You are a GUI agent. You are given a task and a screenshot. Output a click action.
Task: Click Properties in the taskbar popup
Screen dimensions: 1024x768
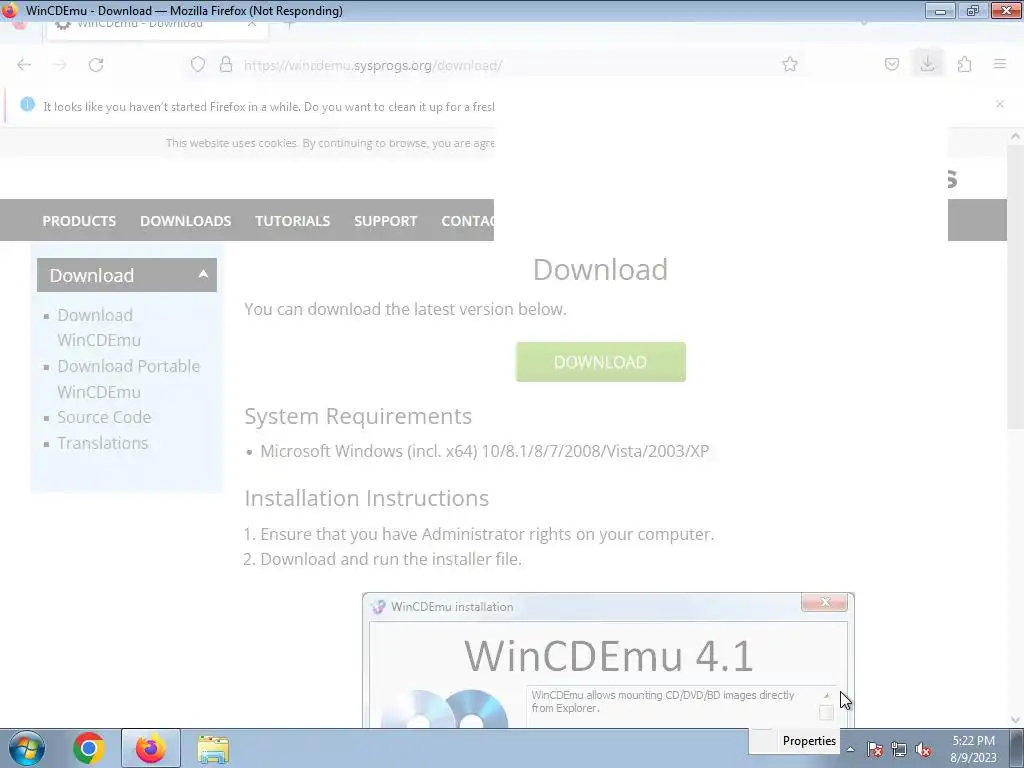[809, 741]
